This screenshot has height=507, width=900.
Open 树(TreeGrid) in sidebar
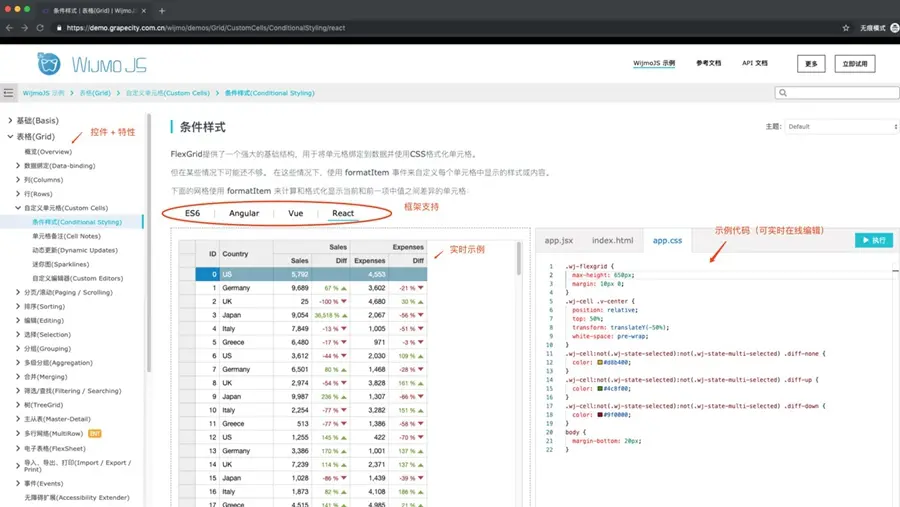(x=43, y=405)
